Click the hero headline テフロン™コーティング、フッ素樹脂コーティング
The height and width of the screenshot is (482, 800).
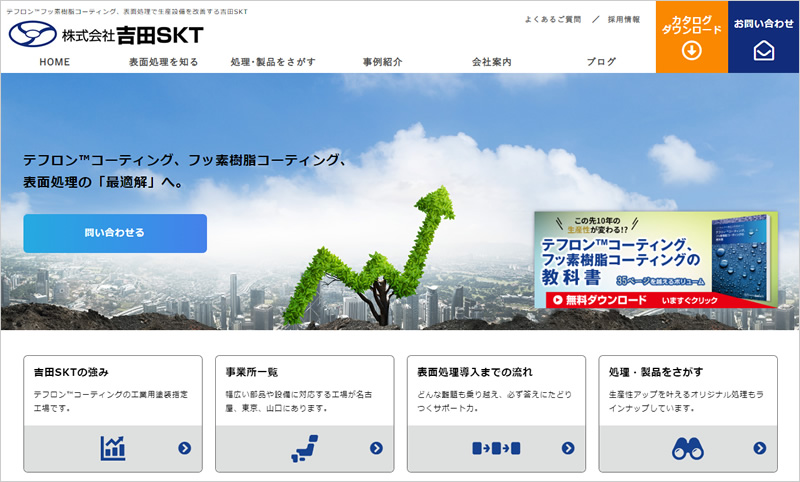click(186, 160)
